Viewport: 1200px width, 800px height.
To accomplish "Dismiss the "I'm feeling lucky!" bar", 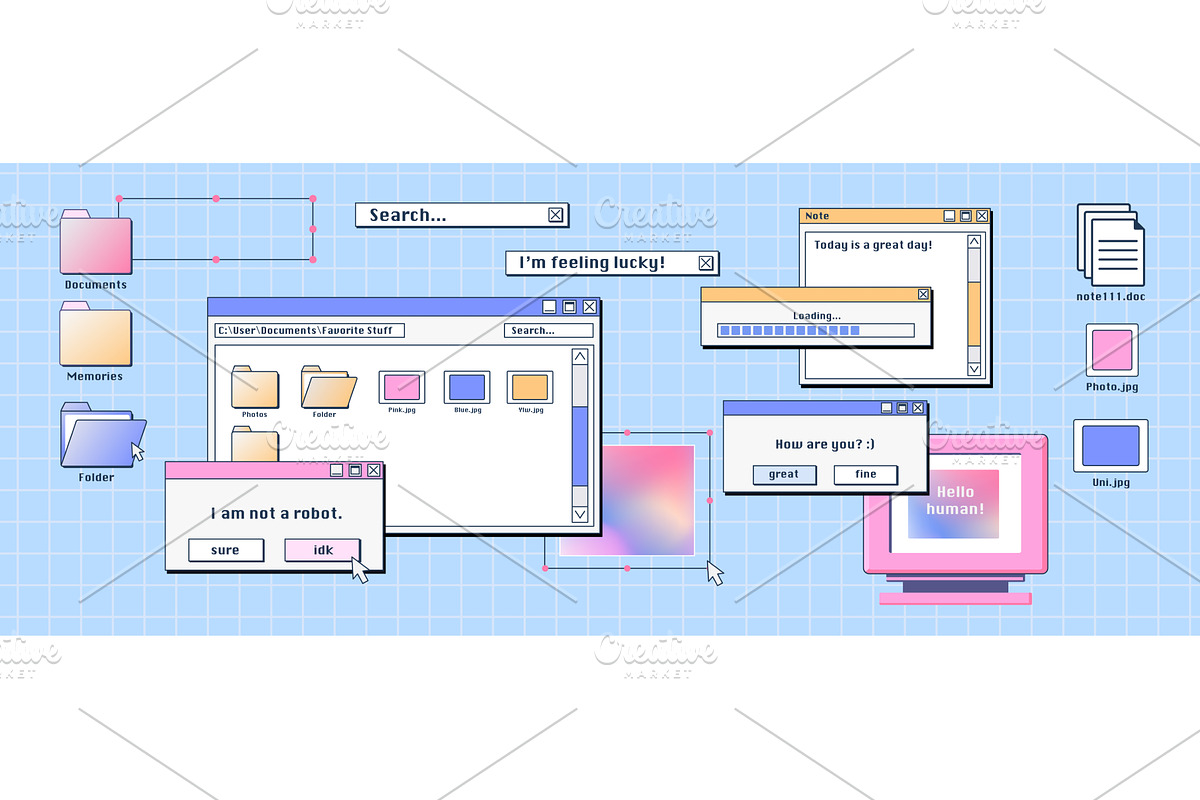I will coord(706,263).
